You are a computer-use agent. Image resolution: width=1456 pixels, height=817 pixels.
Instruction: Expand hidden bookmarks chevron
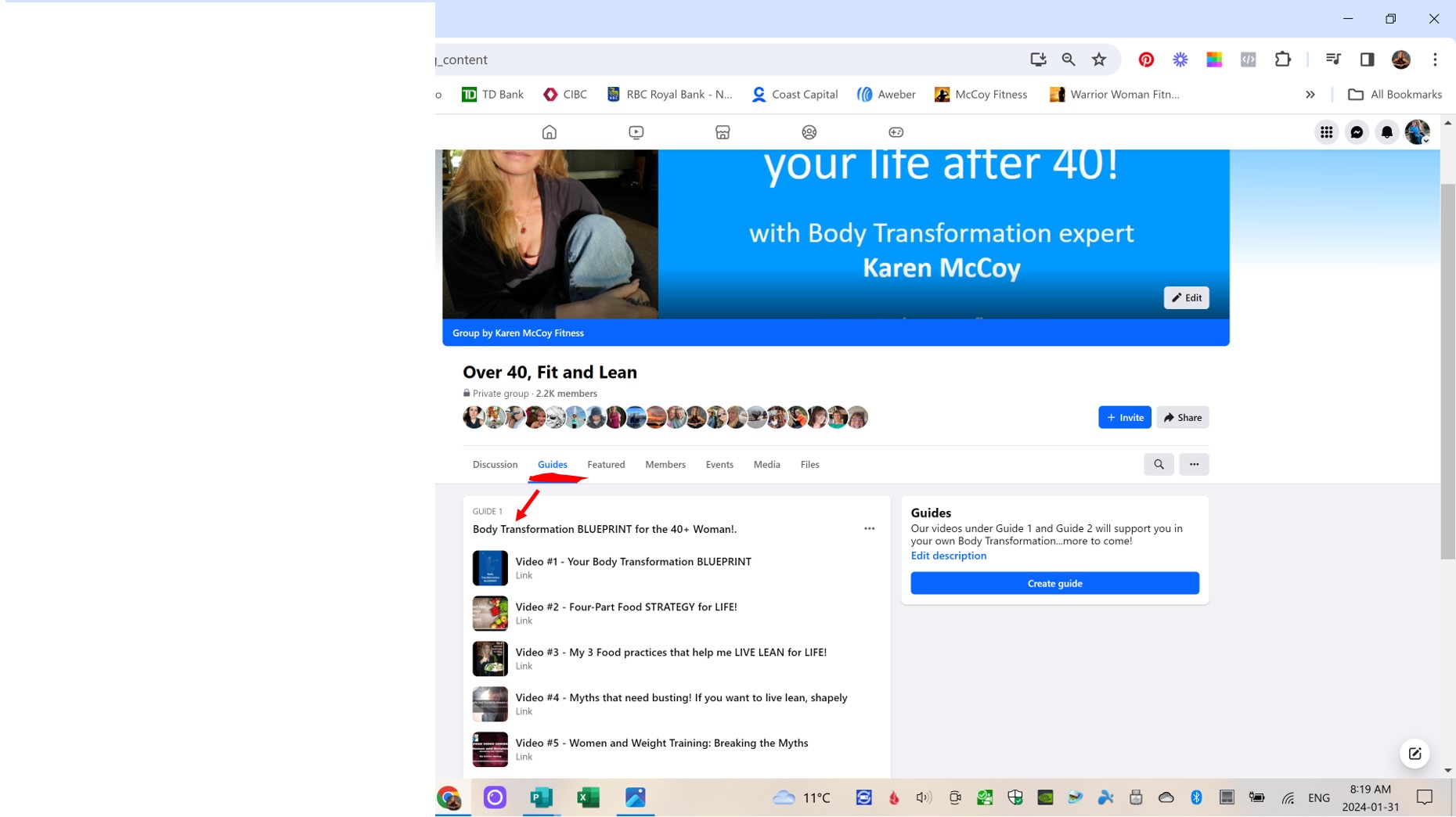click(x=1310, y=95)
